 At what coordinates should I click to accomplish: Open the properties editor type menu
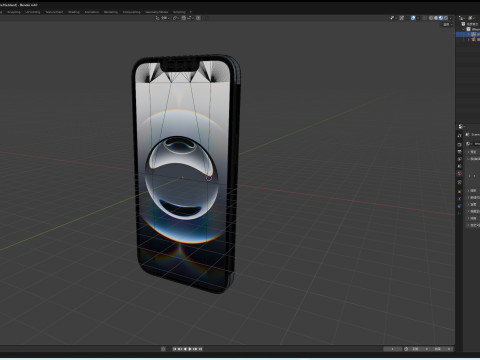(x=461, y=126)
